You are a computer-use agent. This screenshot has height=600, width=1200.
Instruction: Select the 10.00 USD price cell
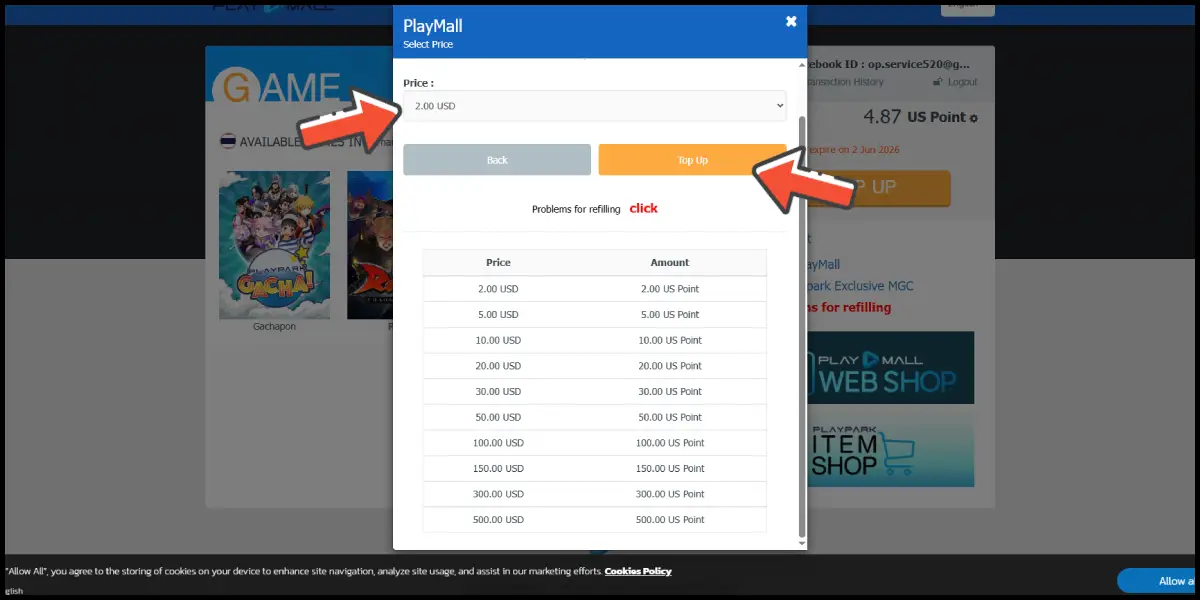coord(498,341)
